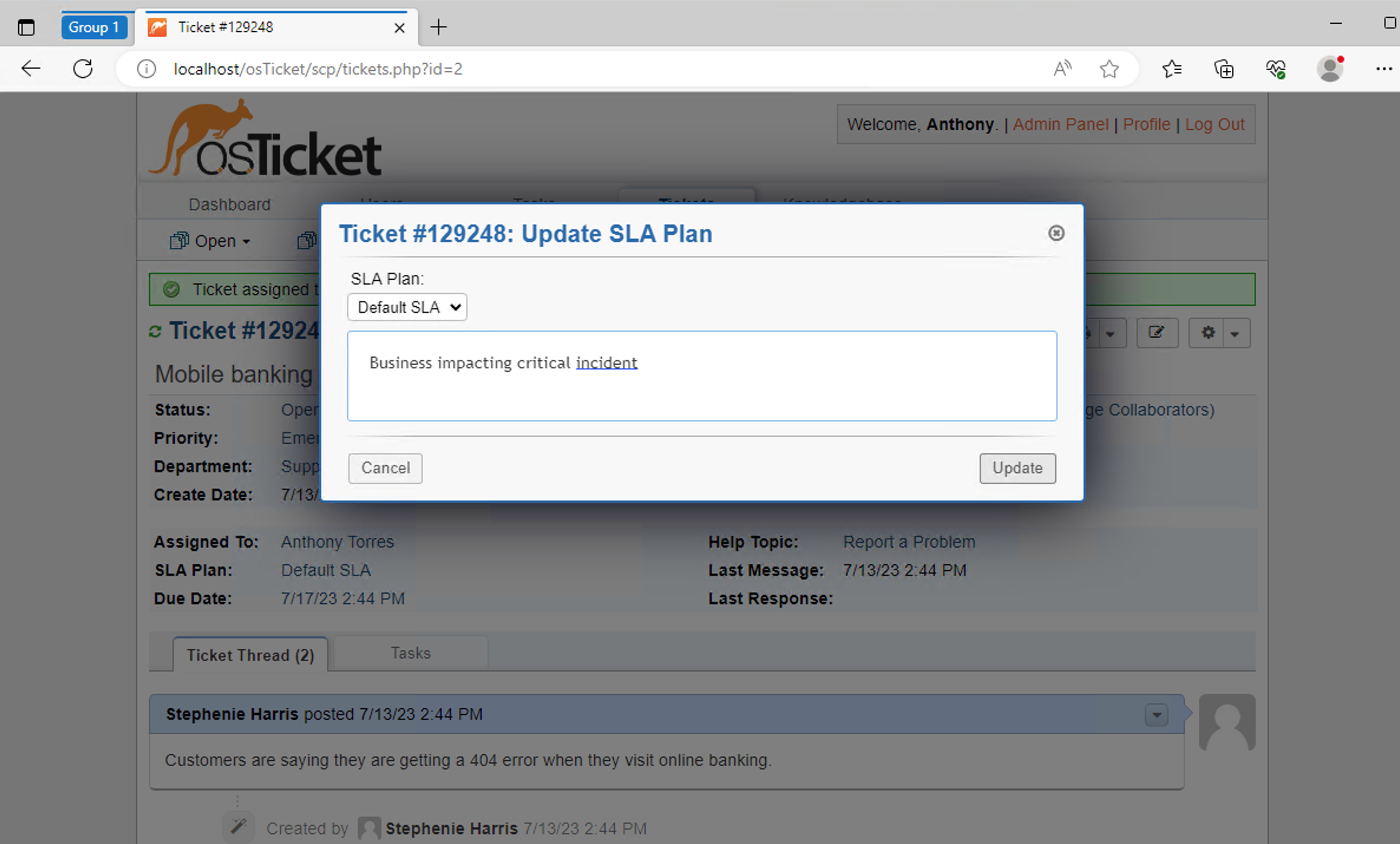Viewport: 1400px width, 844px height.
Task: Click the site information icon
Action: pos(146,69)
